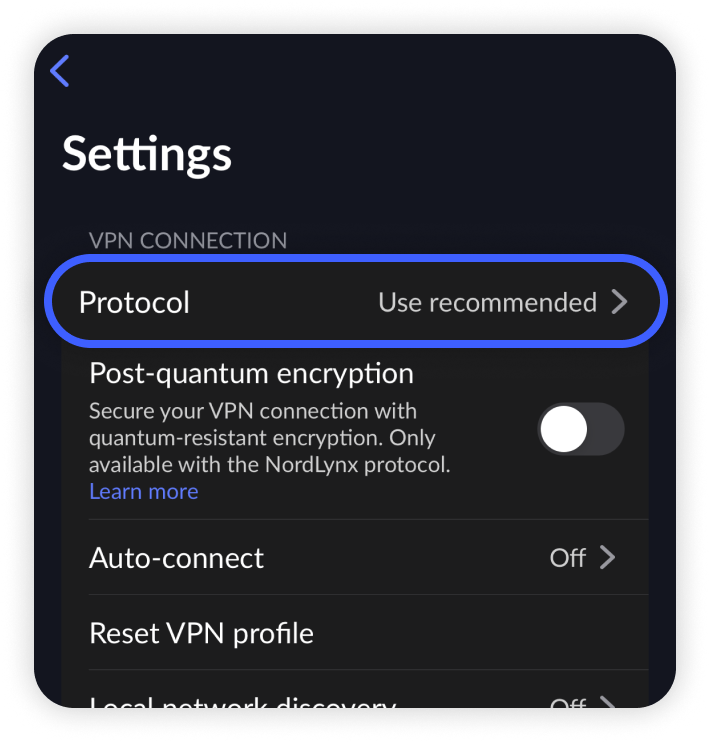The image size is (710, 742).
Task: Open the Learn more link
Action: click(x=143, y=492)
